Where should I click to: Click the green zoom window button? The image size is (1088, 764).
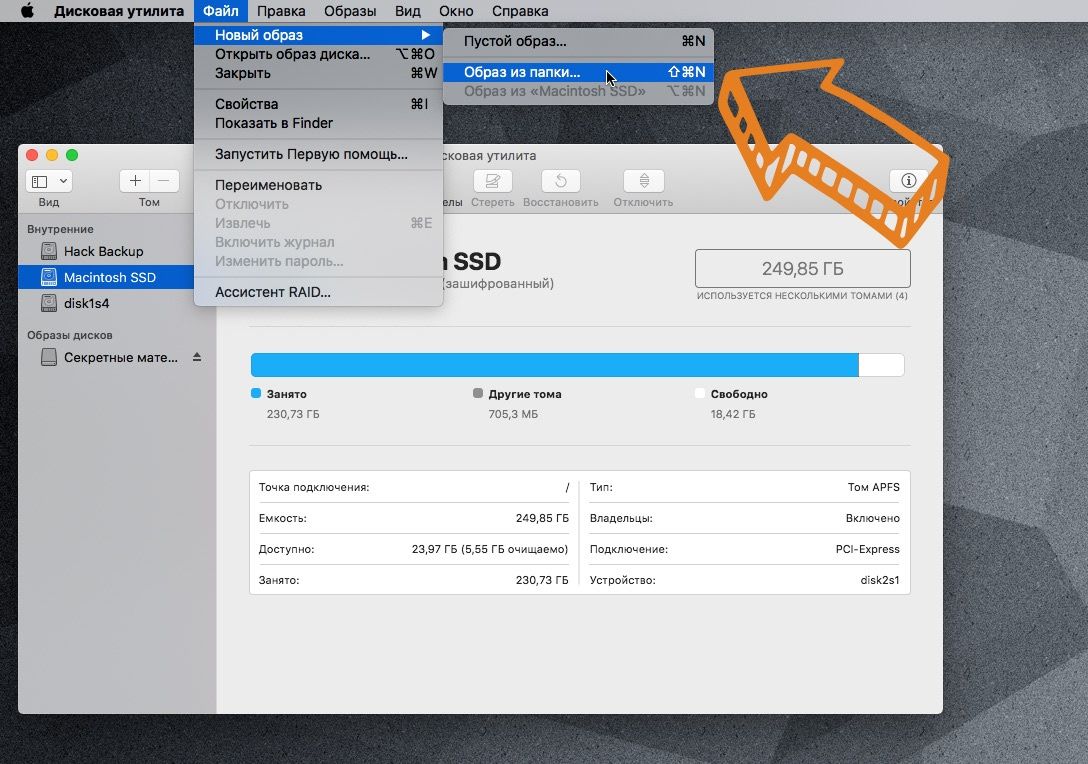point(72,155)
